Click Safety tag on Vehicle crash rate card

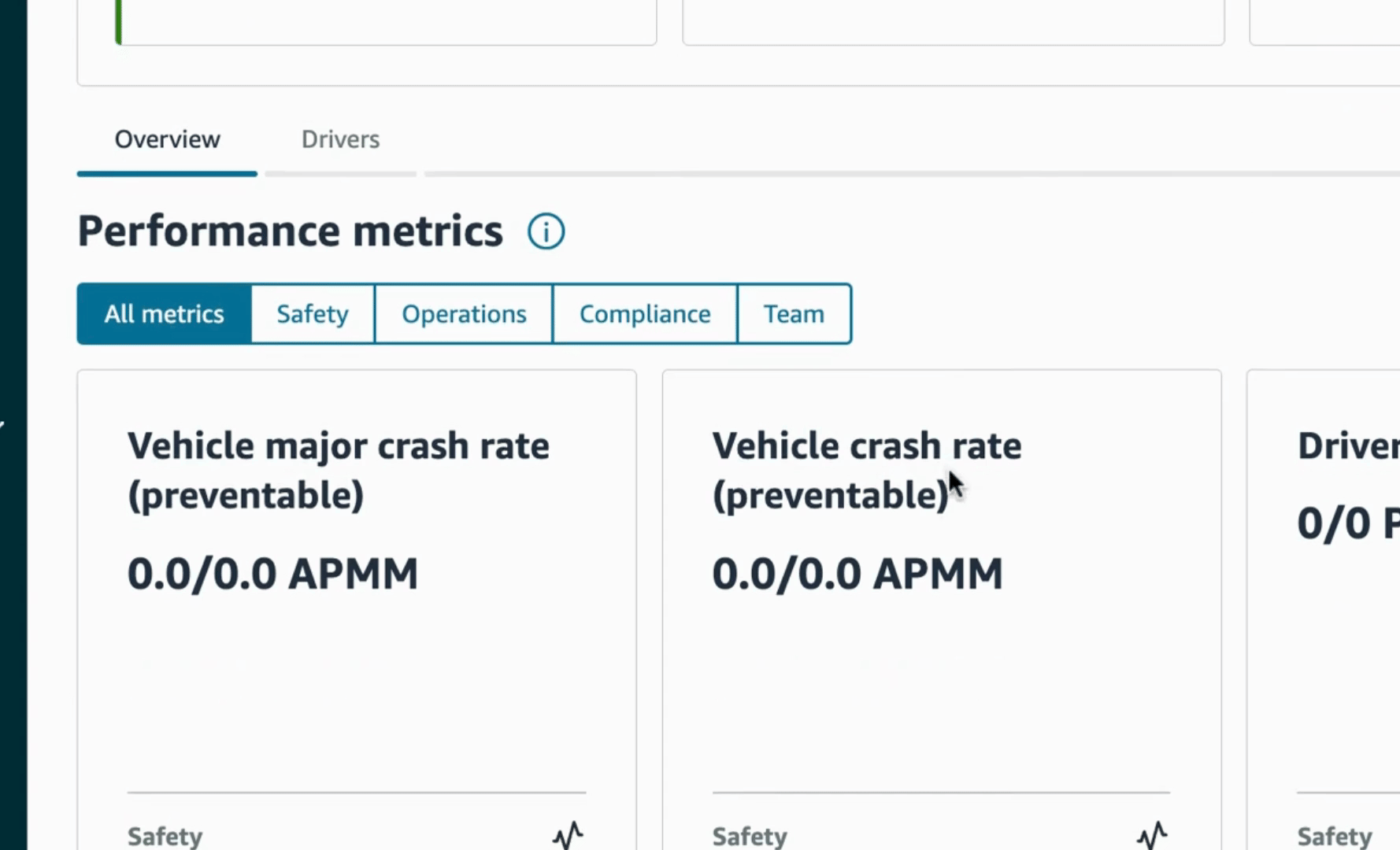point(750,836)
